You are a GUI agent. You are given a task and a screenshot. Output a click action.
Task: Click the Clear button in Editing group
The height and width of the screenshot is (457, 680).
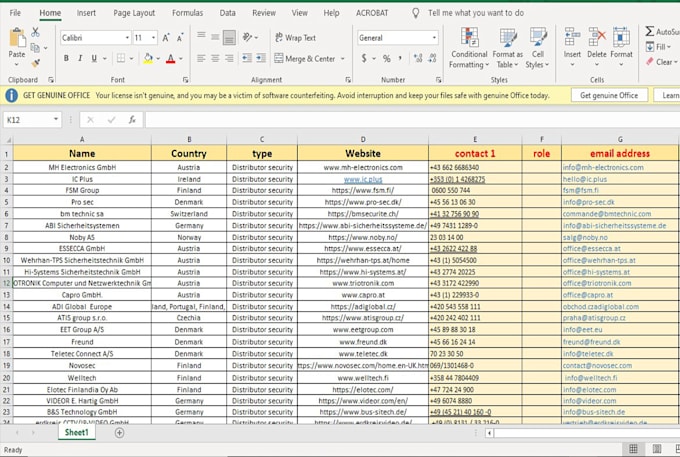661,62
